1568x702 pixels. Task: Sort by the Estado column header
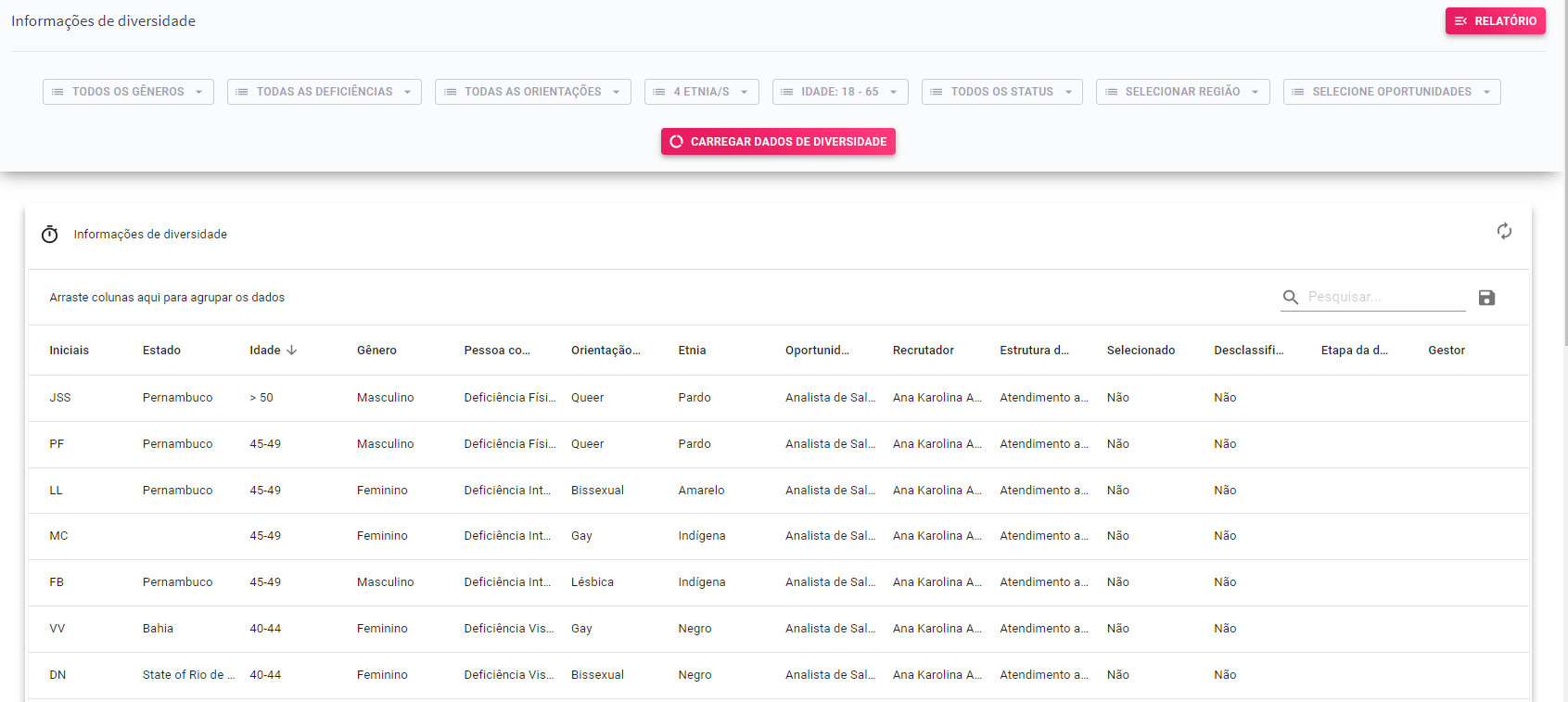tap(161, 351)
